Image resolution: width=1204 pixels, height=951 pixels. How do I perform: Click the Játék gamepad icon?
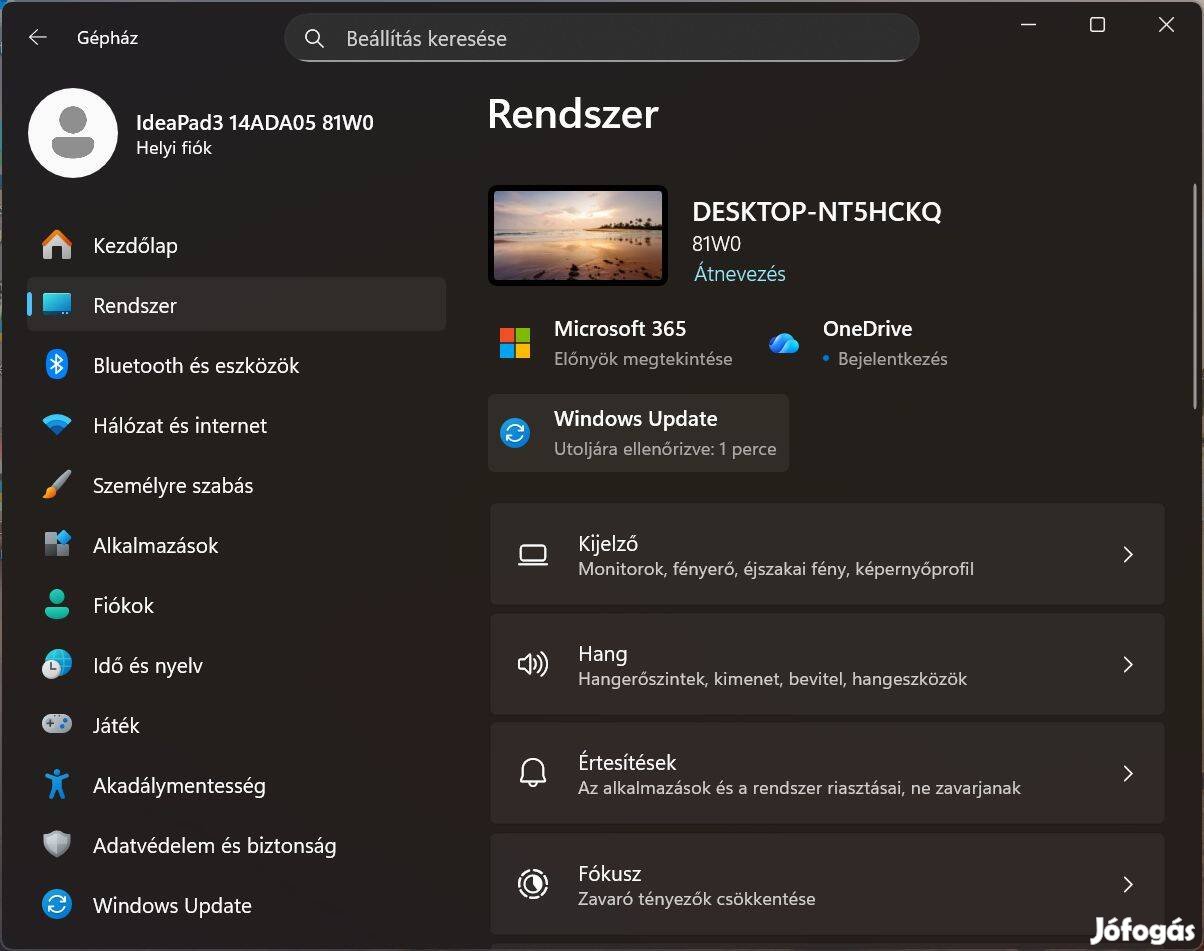(57, 724)
